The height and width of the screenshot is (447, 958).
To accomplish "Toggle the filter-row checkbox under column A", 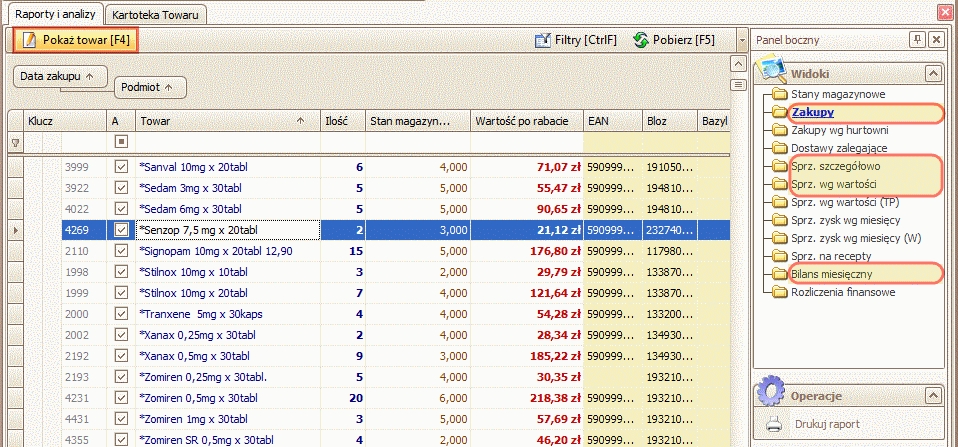I will 122,142.
